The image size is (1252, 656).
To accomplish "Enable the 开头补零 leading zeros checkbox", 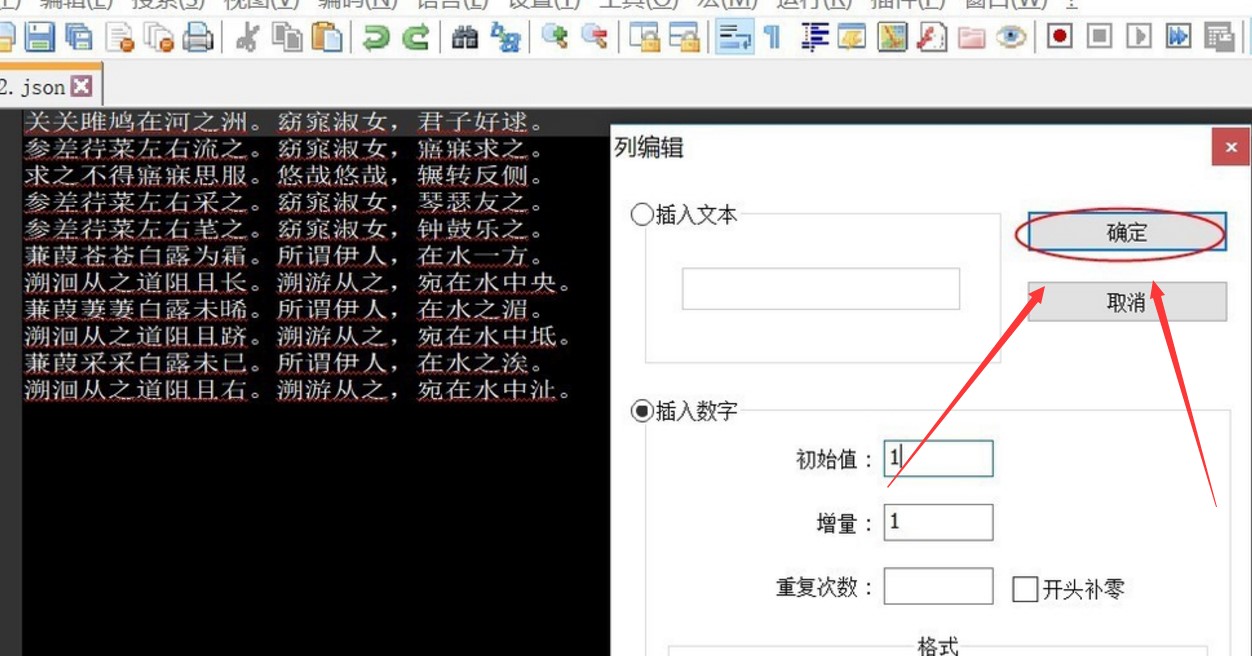I will (1024, 589).
